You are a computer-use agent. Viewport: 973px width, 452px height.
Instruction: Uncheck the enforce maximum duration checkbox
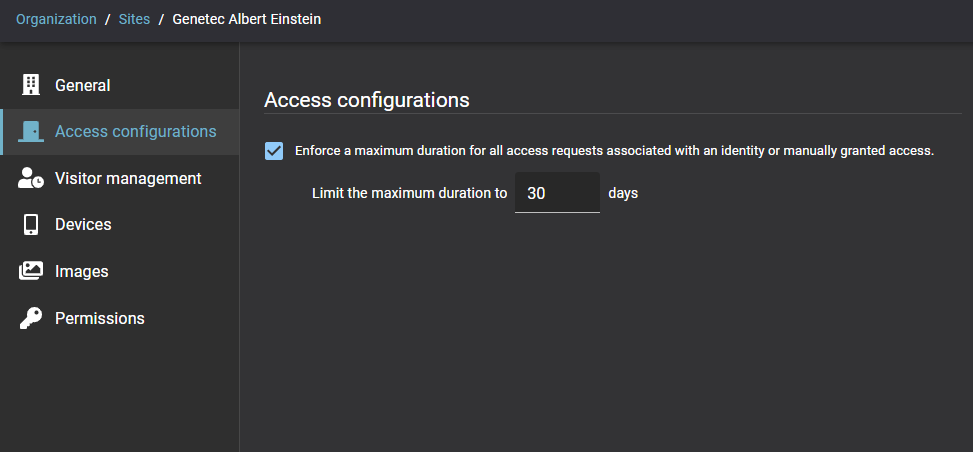274,151
